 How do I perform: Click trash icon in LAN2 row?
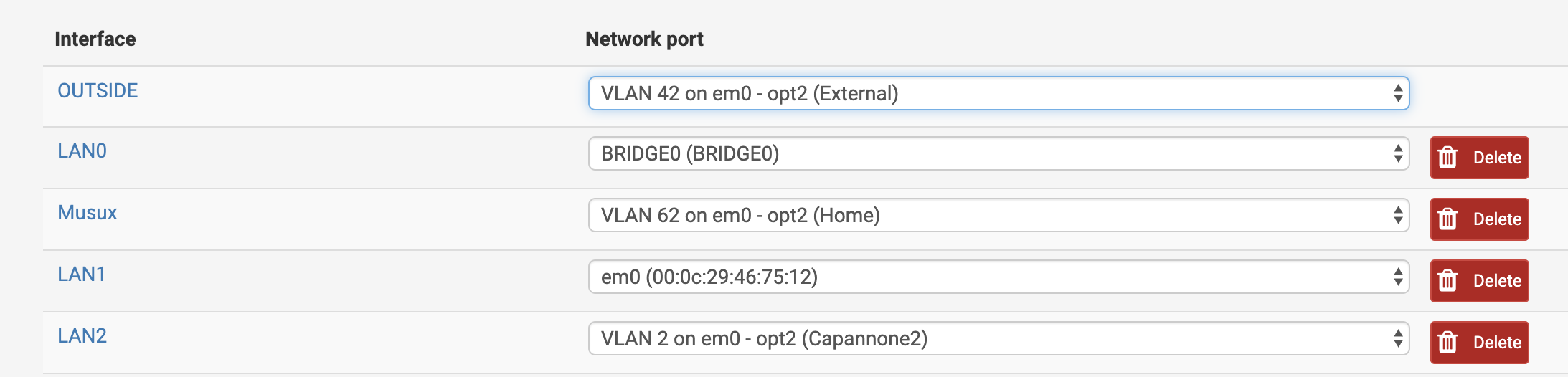1447,342
